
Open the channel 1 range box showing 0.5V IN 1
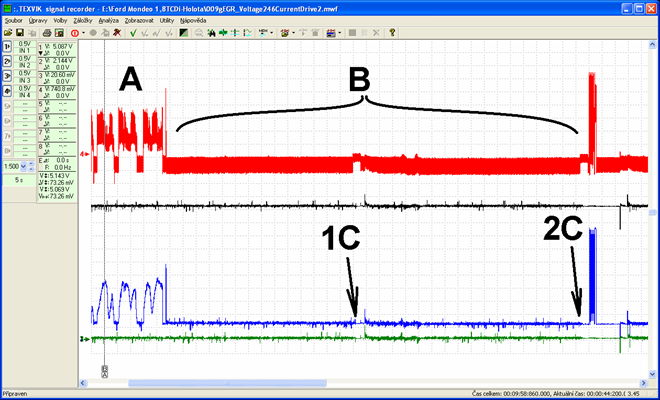[x=24, y=48]
